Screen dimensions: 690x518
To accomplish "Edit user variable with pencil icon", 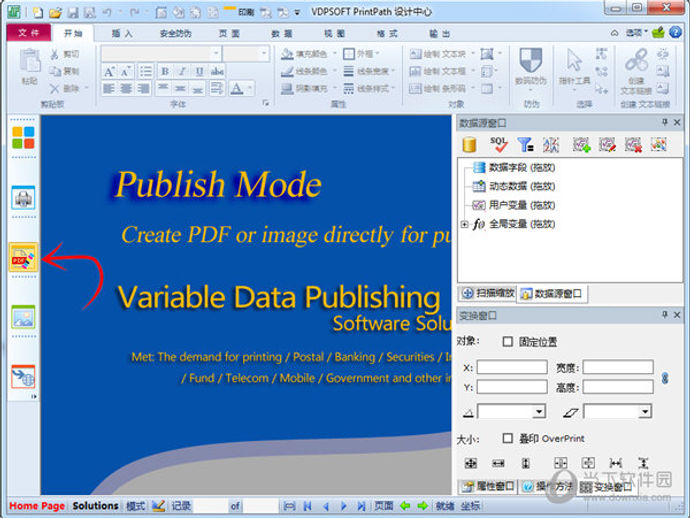I will tap(607, 144).
